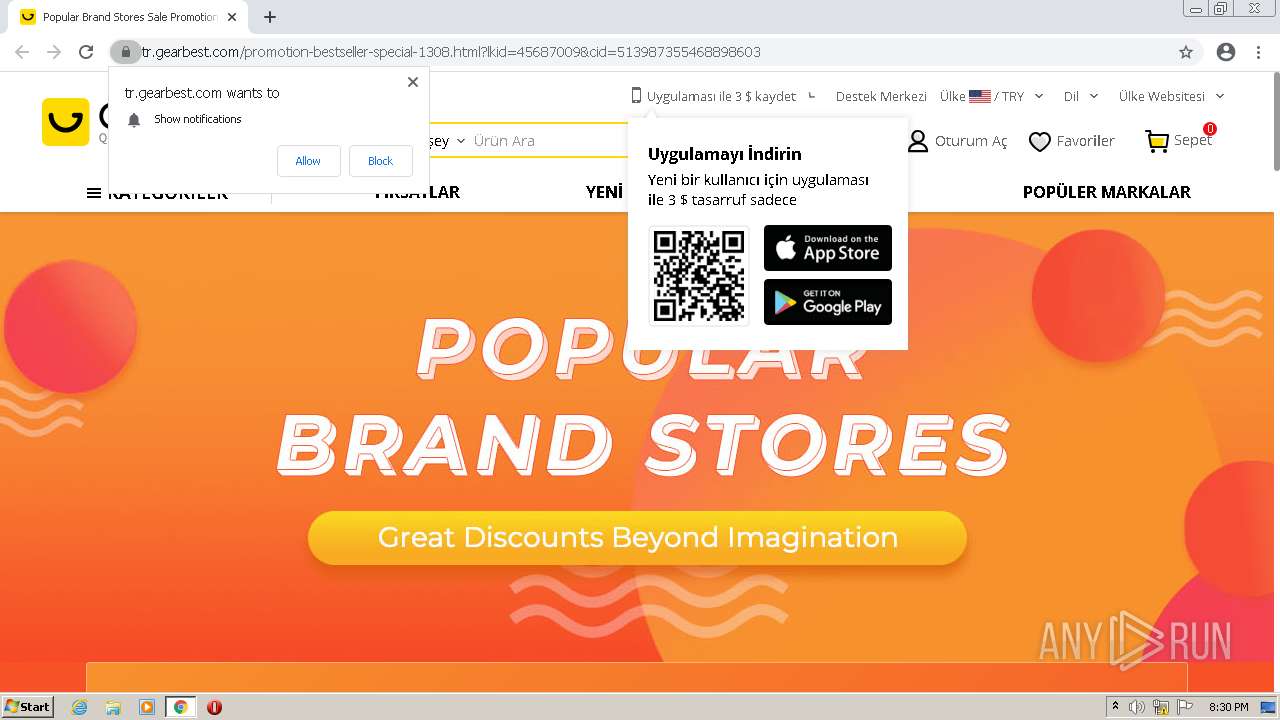1280x720 pixels.
Task: Click the address bar URL
Action: tap(451, 52)
